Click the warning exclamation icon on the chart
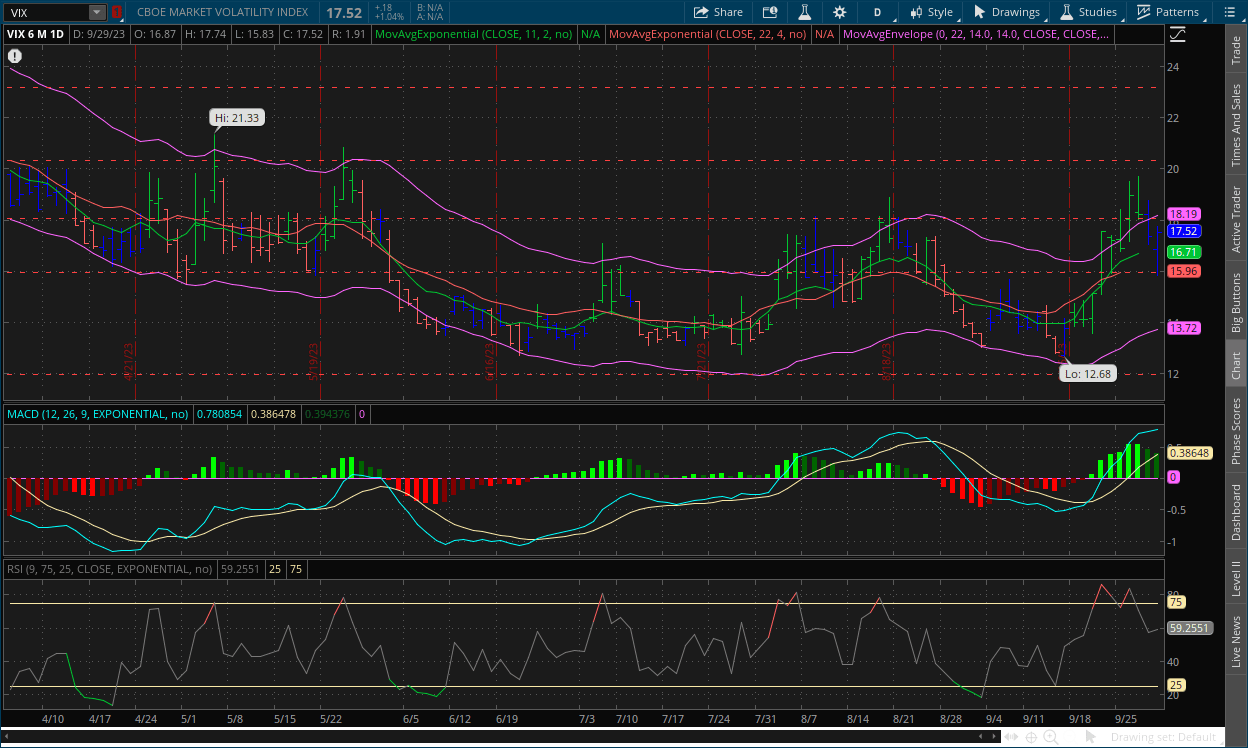The width and height of the screenshot is (1248, 748). pos(14,56)
